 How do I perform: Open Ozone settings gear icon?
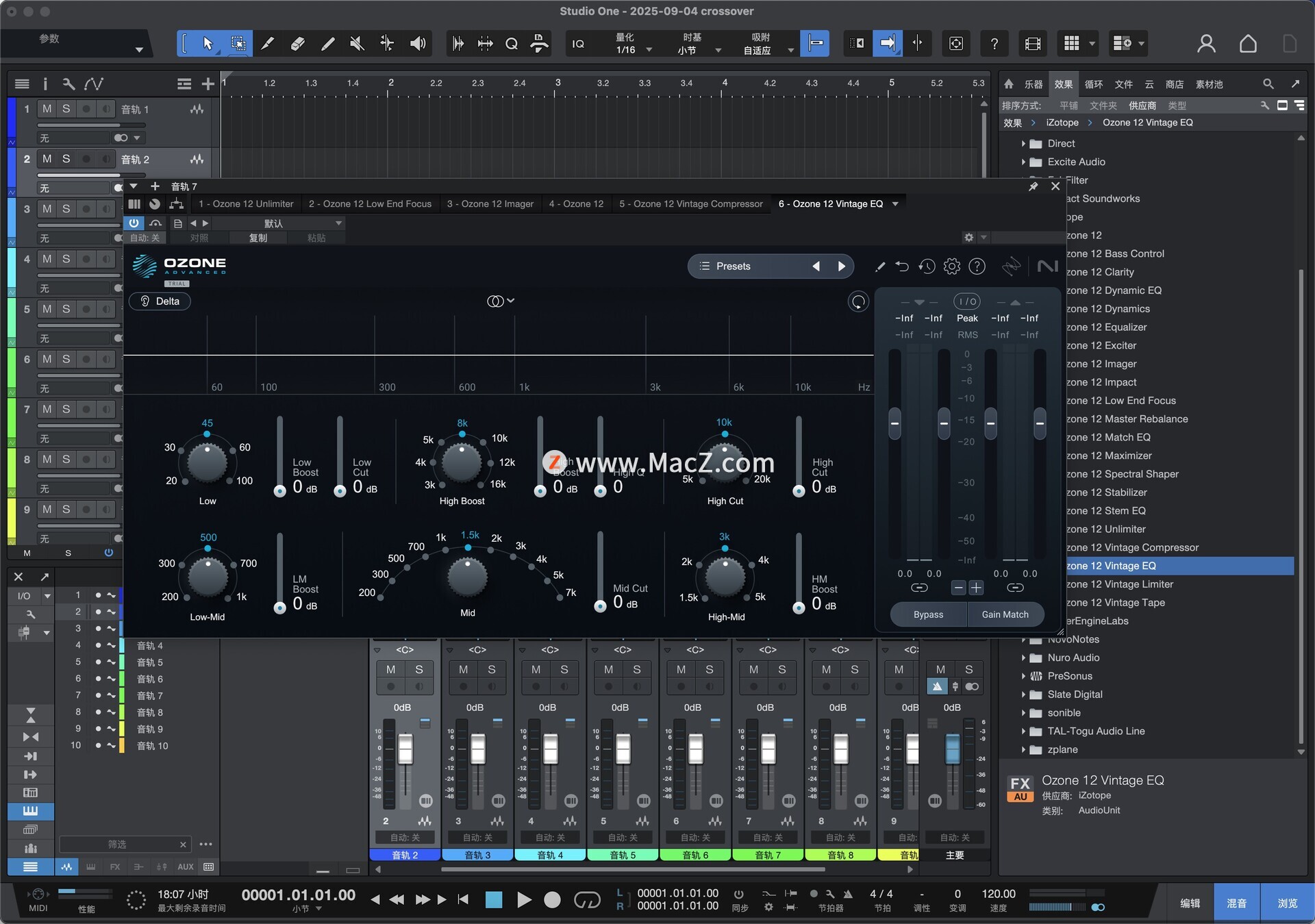click(952, 266)
